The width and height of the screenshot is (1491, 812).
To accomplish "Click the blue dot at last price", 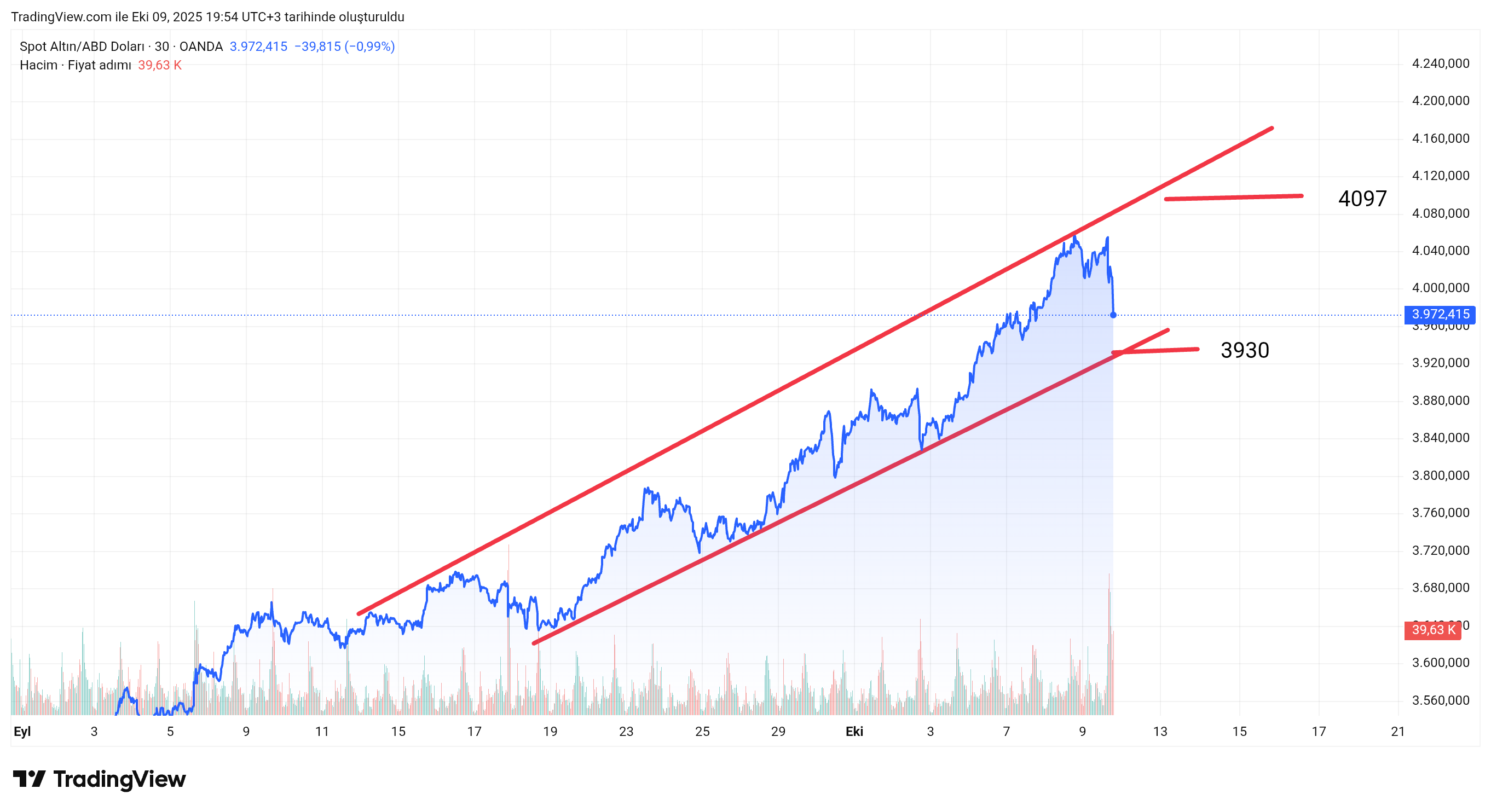I will click(1113, 315).
